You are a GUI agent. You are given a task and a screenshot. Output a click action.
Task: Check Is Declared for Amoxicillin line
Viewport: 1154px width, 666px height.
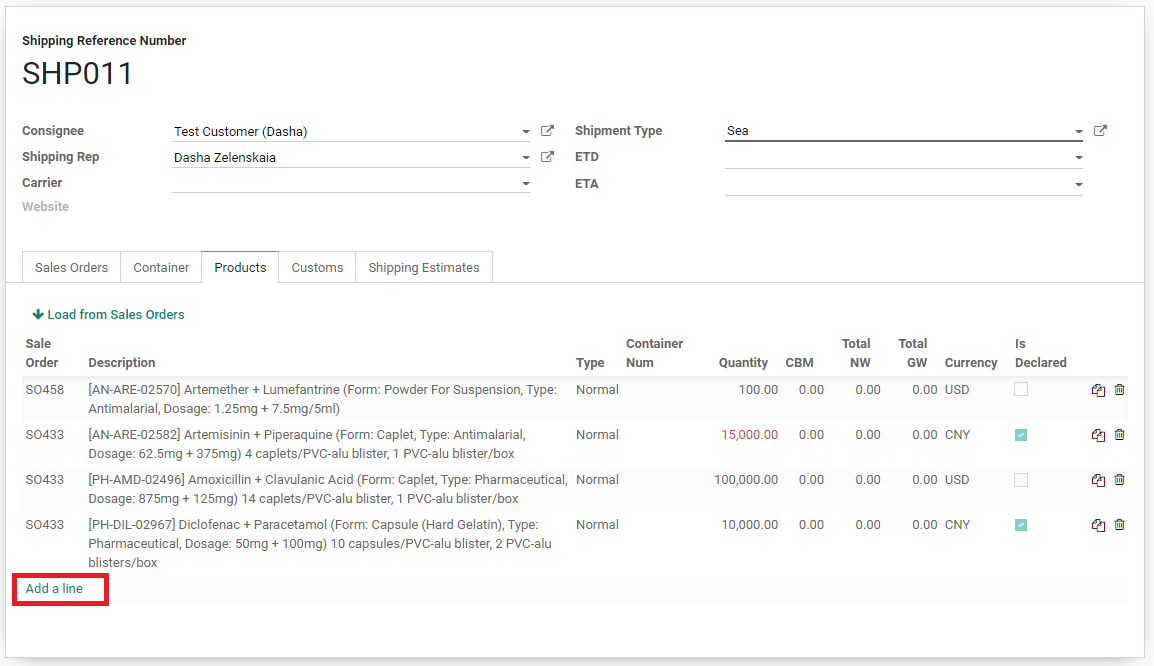pos(1021,480)
